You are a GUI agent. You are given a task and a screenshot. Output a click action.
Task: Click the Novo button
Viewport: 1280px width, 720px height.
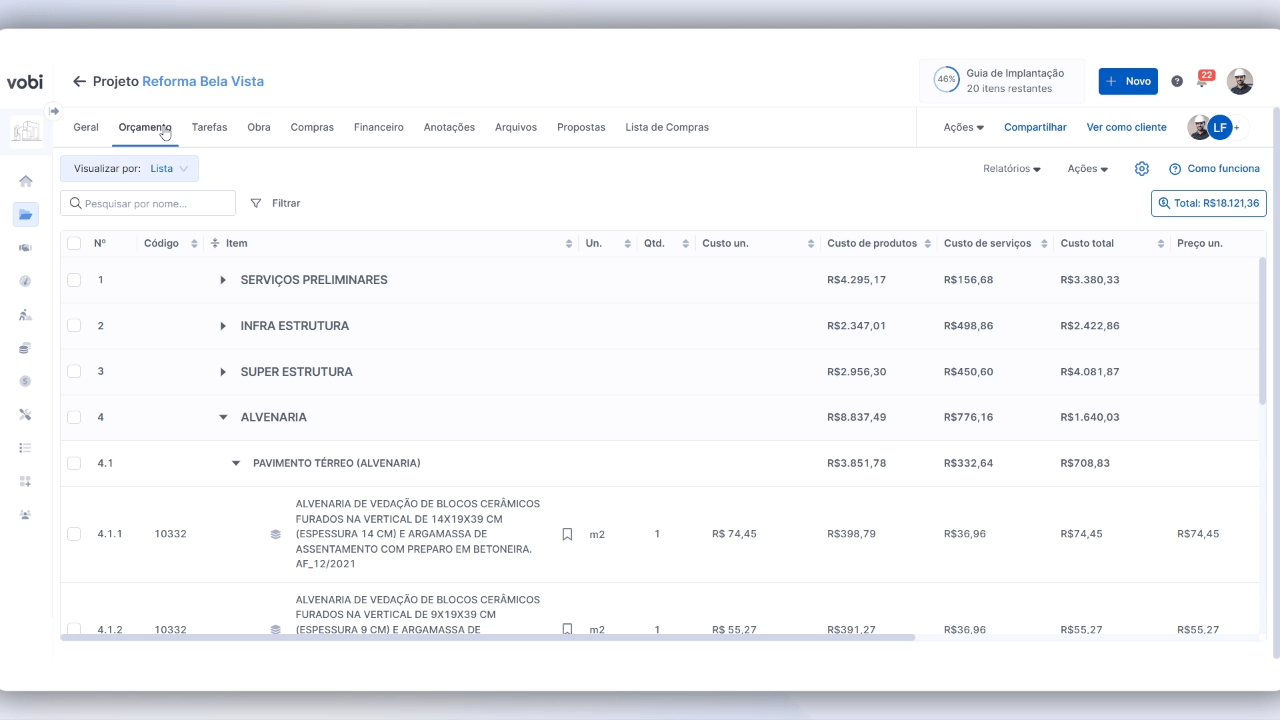[1127, 81]
